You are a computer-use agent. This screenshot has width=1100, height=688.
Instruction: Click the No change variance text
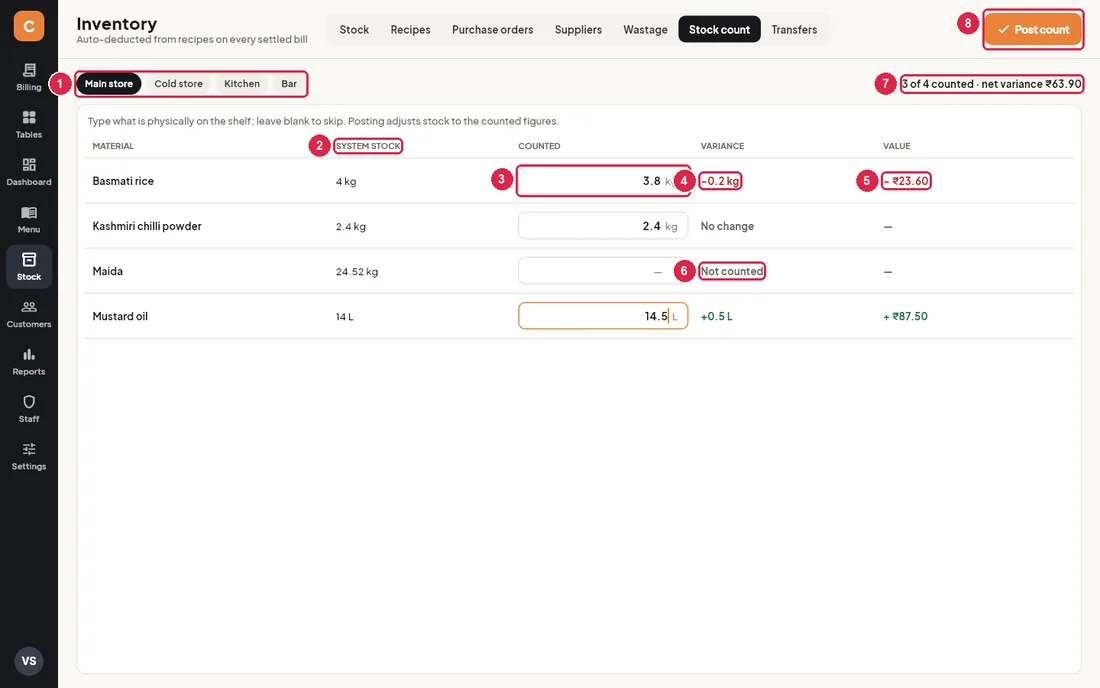click(727, 226)
